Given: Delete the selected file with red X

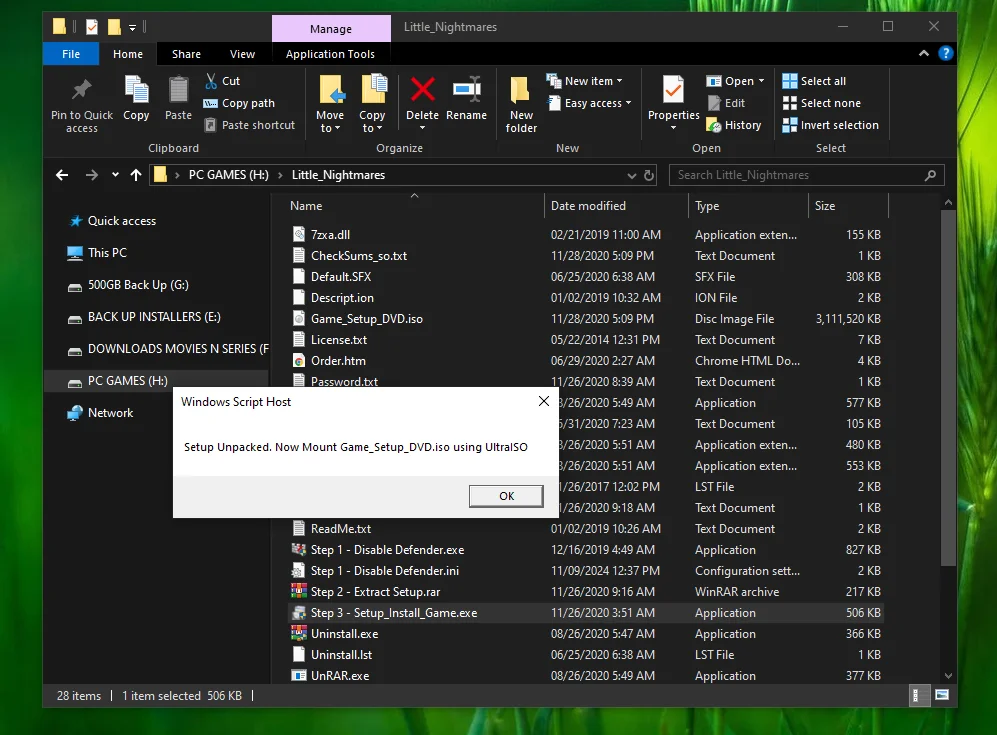Looking at the screenshot, I should [x=422, y=102].
